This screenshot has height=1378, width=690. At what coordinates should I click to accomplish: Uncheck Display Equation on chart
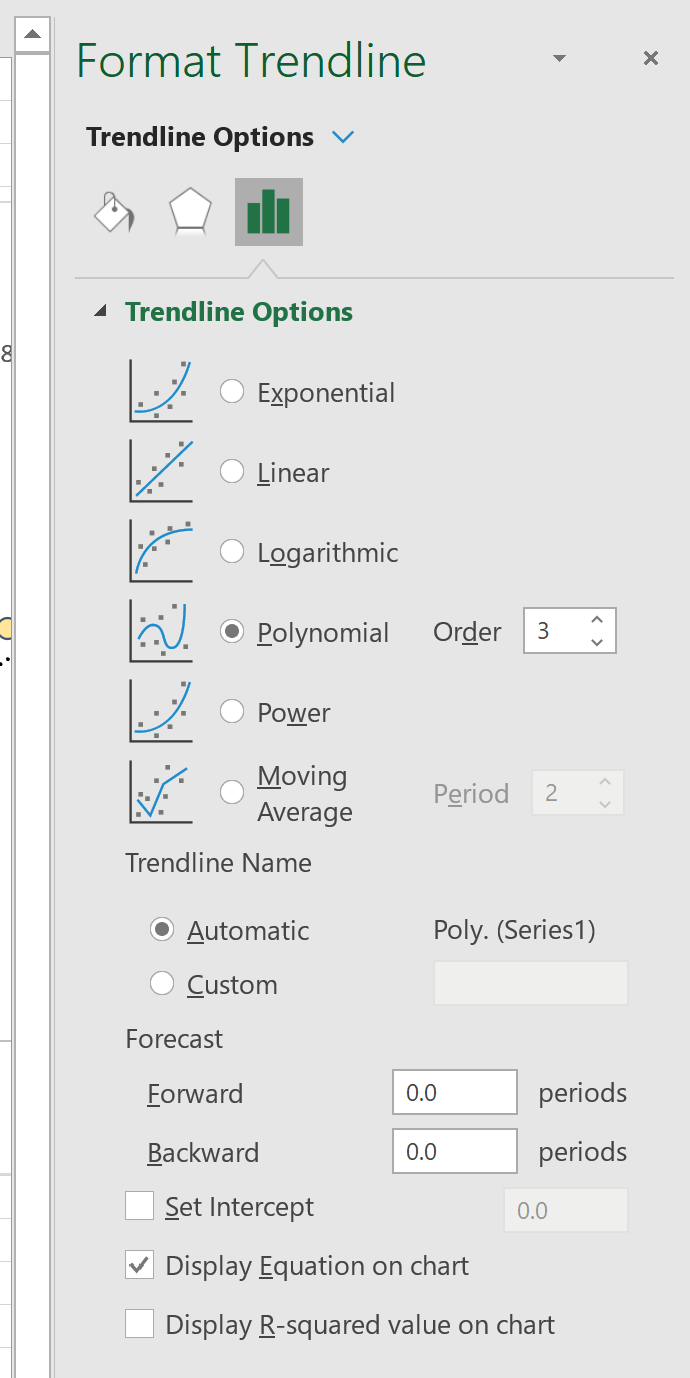pyautogui.click(x=140, y=1266)
